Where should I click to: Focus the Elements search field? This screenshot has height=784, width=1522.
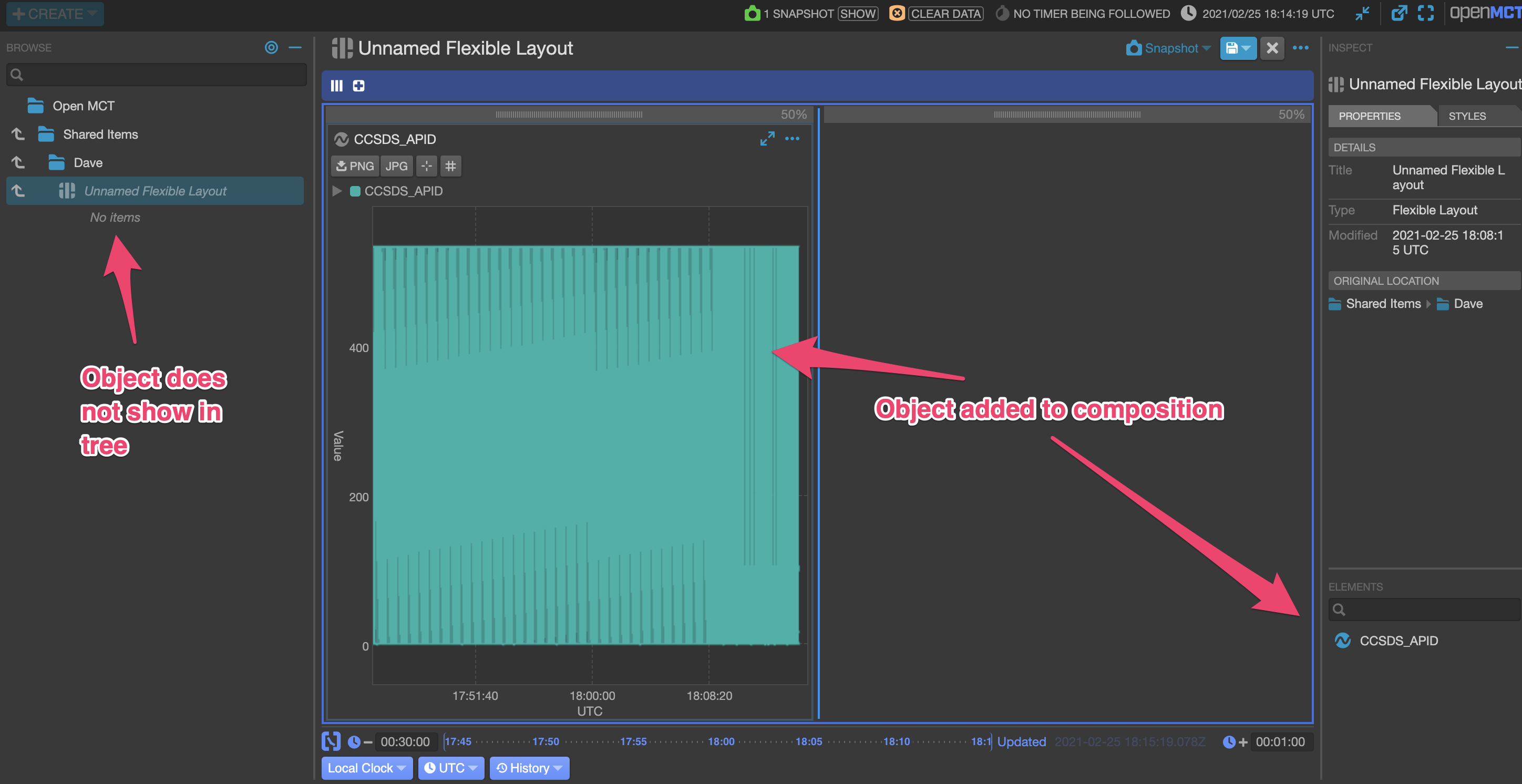tap(1424, 609)
